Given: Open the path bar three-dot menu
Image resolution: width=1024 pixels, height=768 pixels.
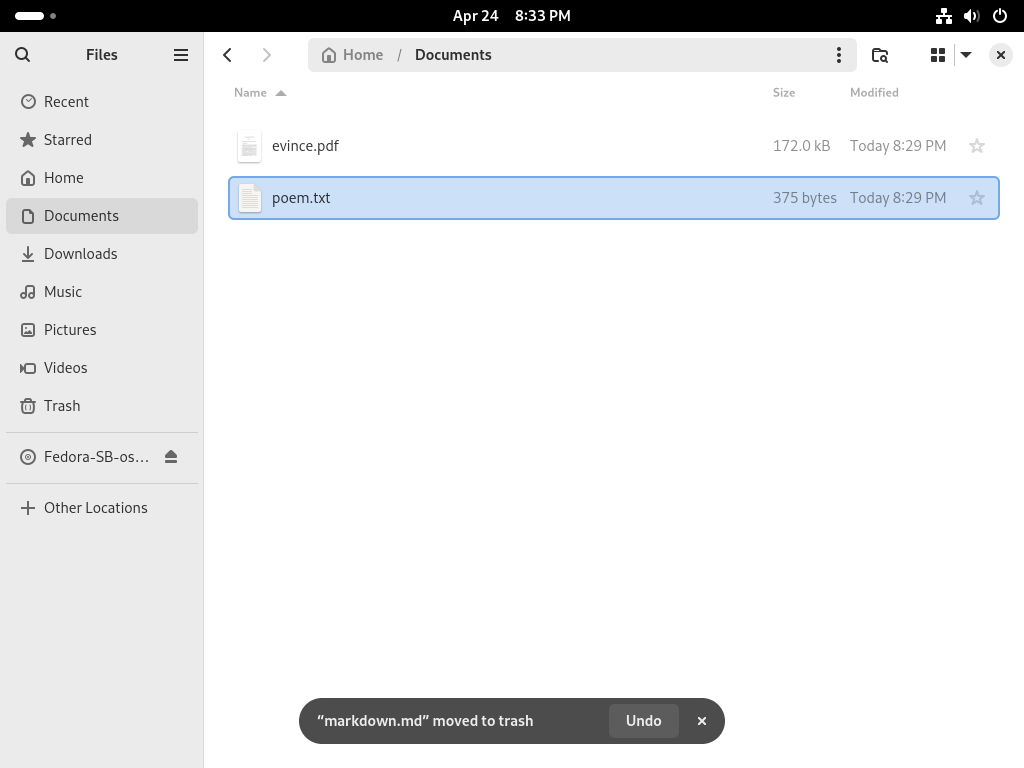Looking at the screenshot, I should coord(839,55).
